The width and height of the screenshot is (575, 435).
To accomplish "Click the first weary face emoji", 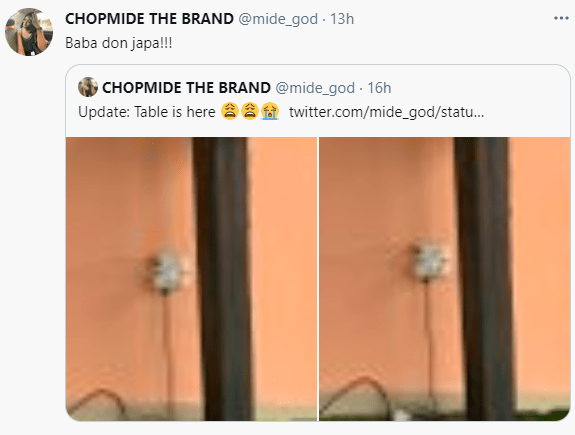I will (x=230, y=111).
